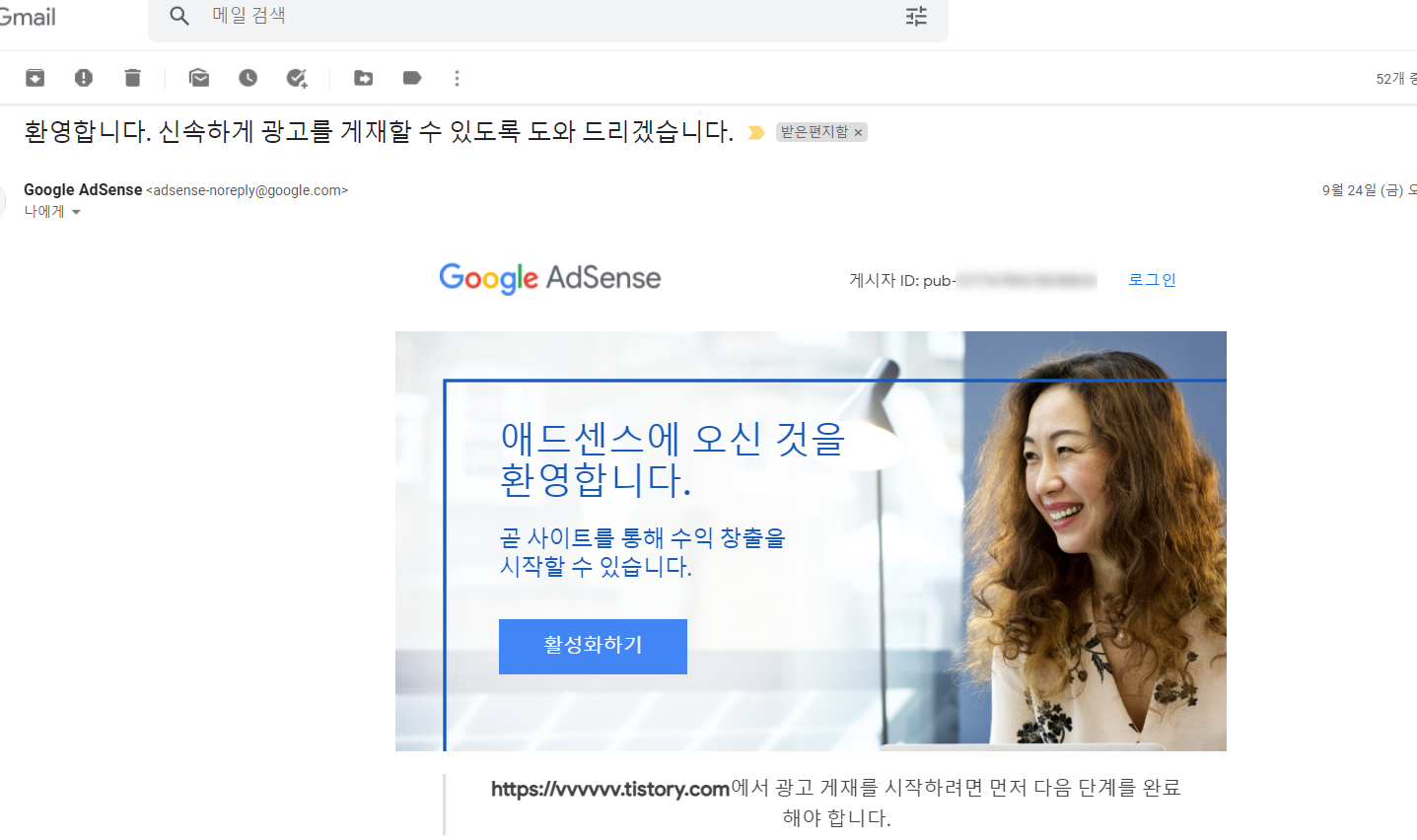Click sender name Google AdSense
Viewport: 1417px width, 840px height.
tap(83, 189)
